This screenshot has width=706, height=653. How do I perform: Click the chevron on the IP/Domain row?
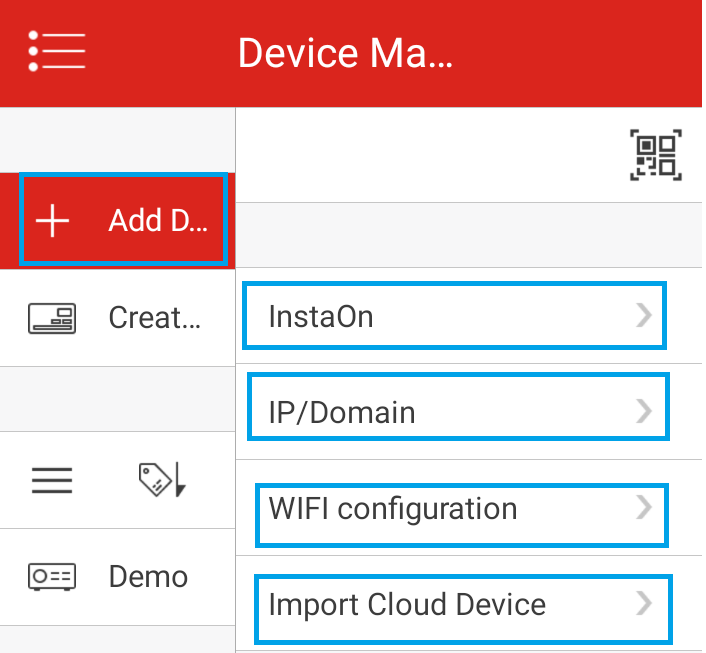point(644,411)
